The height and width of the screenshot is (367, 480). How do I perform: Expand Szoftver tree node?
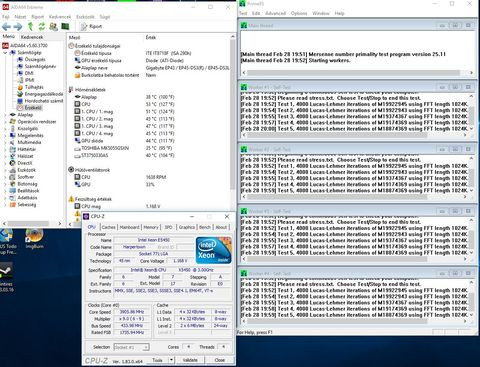[x=5, y=177]
